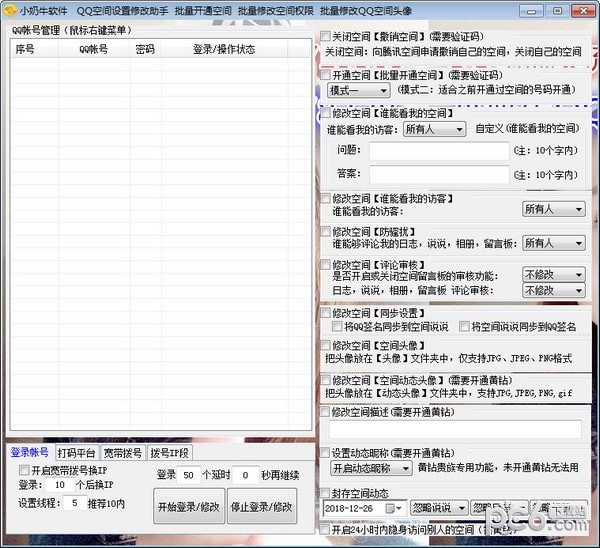Open the 模式一 dropdown

coord(359,90)
